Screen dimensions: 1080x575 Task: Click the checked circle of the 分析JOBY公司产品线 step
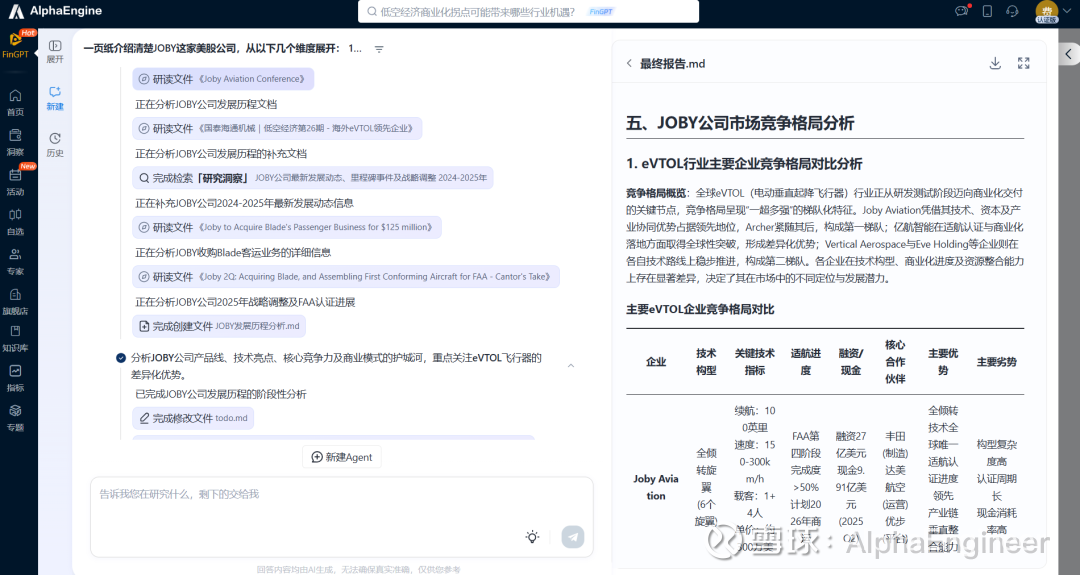pyautogui.click(x=121, y=357)
